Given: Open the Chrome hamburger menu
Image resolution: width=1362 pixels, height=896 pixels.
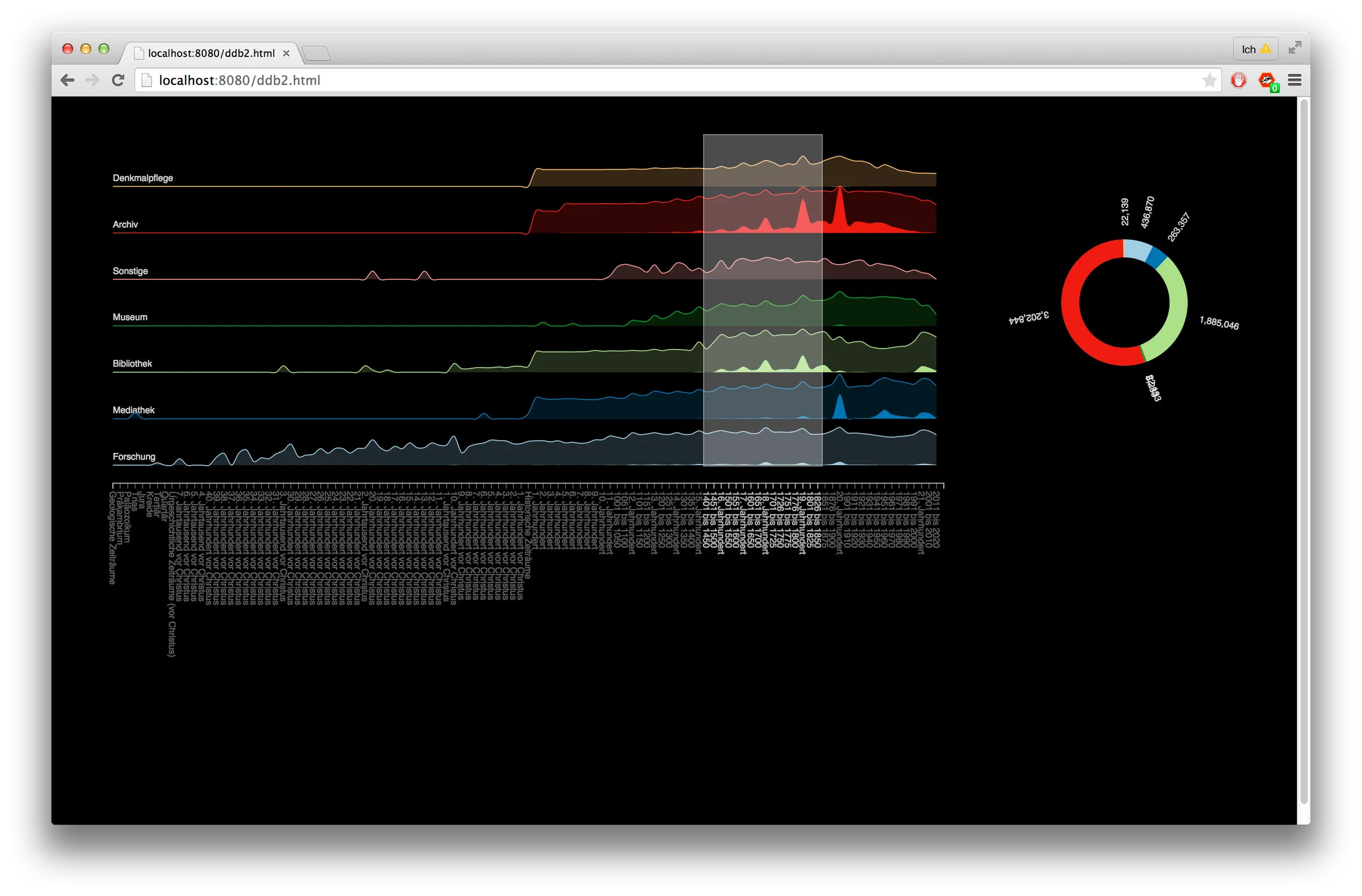Looking at the screenshot, I should point(1294,80).
